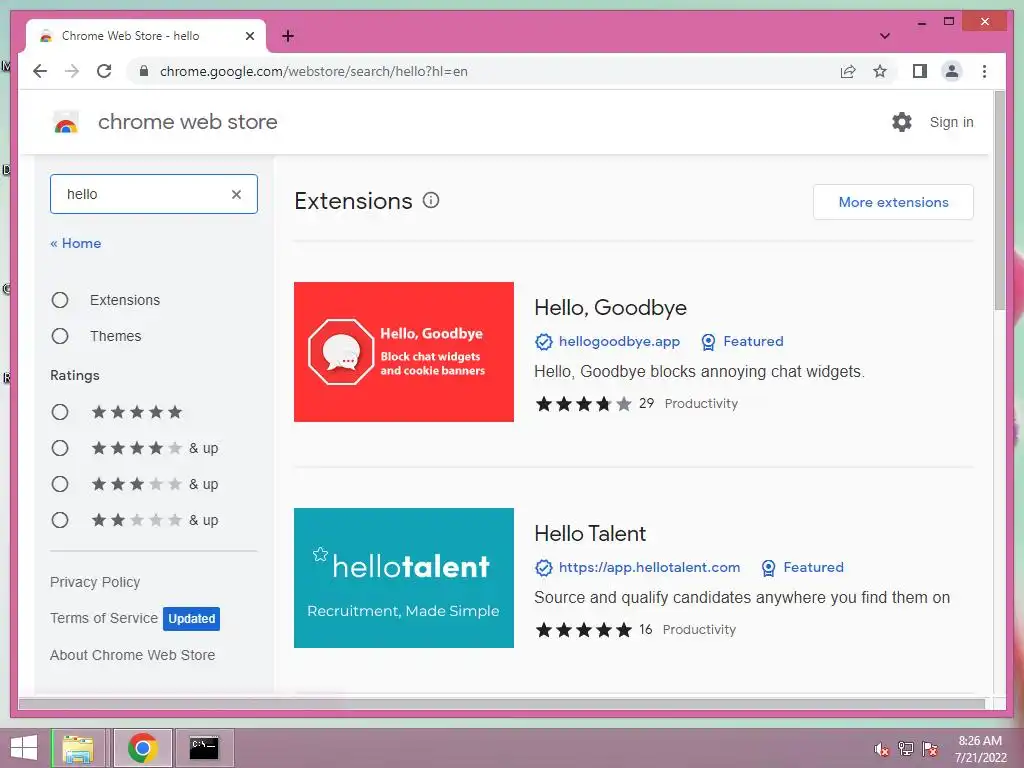Show info icon next to Extensions heading
The height and width of the screenshot is (768, 1024).
pyautogui.click(x=431, y=200)
